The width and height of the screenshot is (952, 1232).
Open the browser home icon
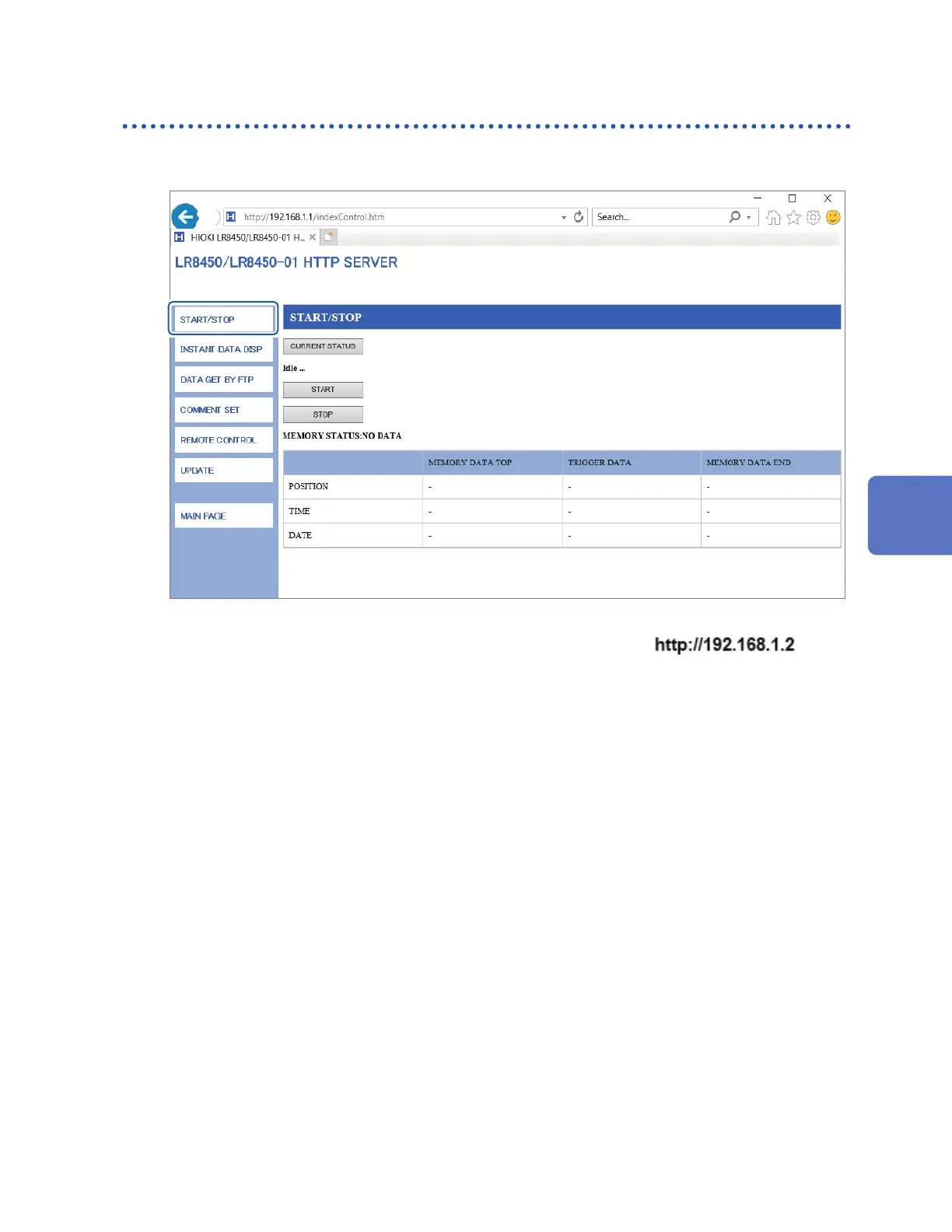[773, 218]
